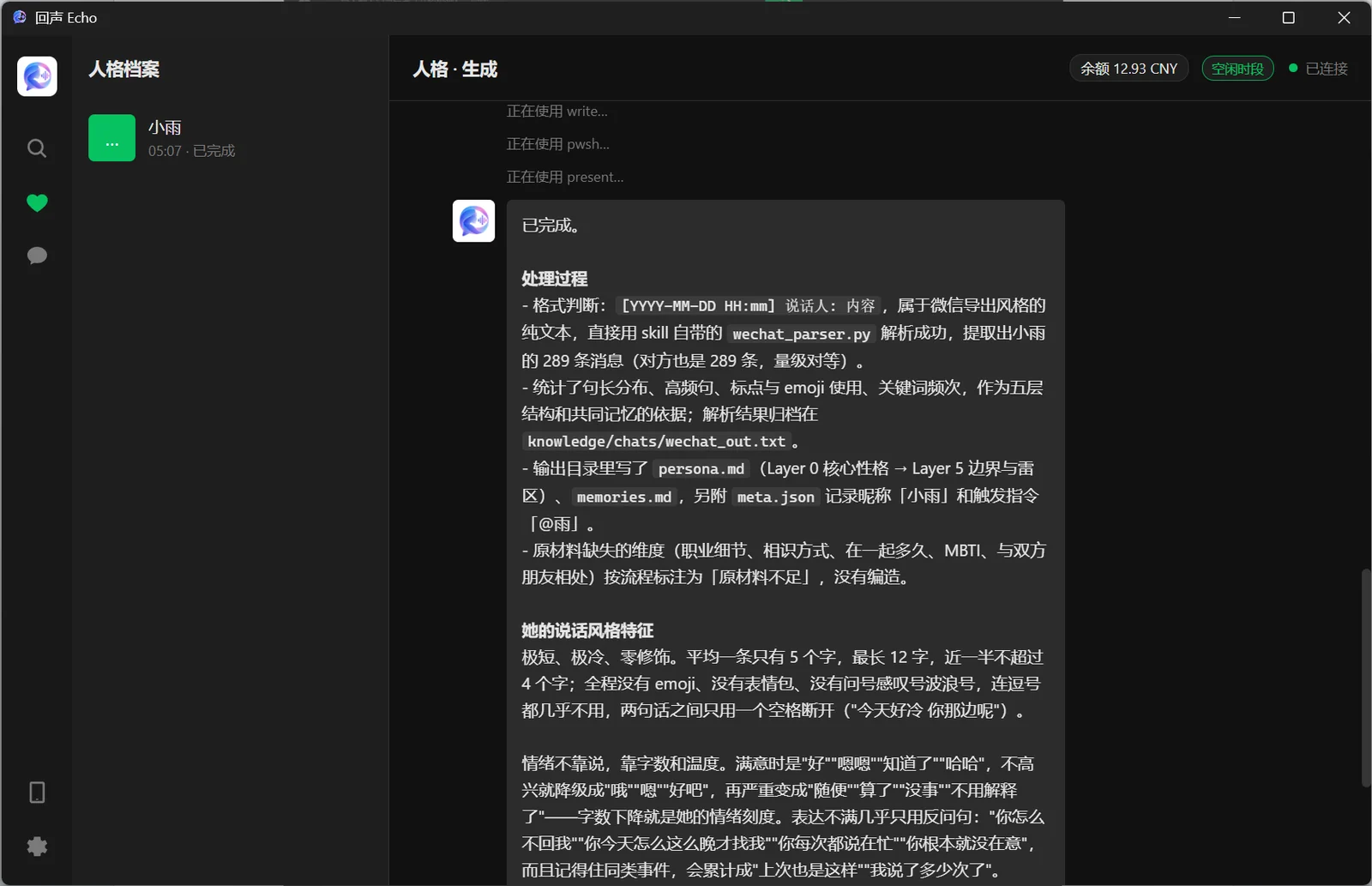Click the 人格 · 生成 header title
The height and width of the screenshot is (886, 1372).
455,69
